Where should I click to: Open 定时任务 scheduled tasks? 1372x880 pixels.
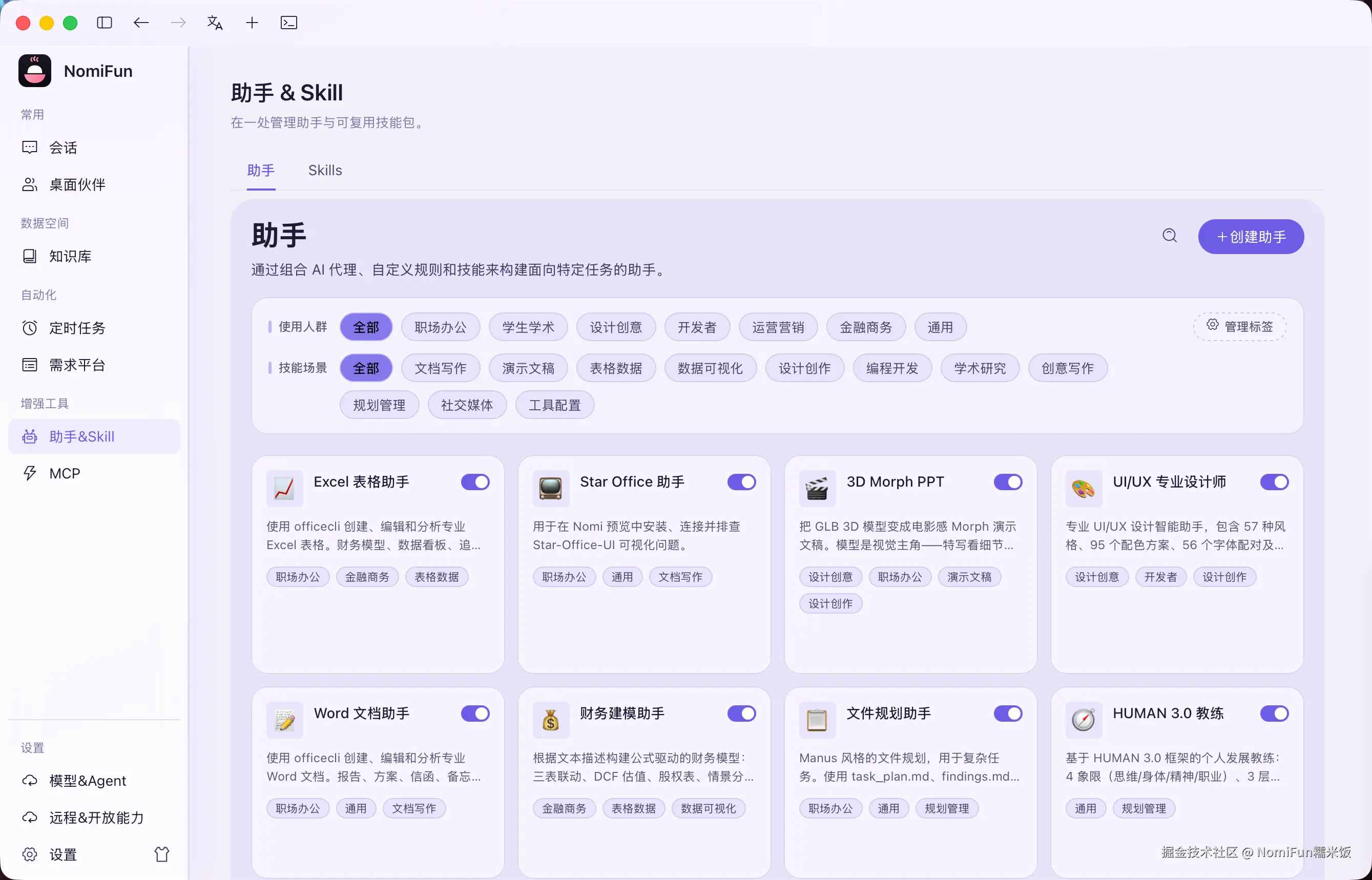click(x=94, y=328)
